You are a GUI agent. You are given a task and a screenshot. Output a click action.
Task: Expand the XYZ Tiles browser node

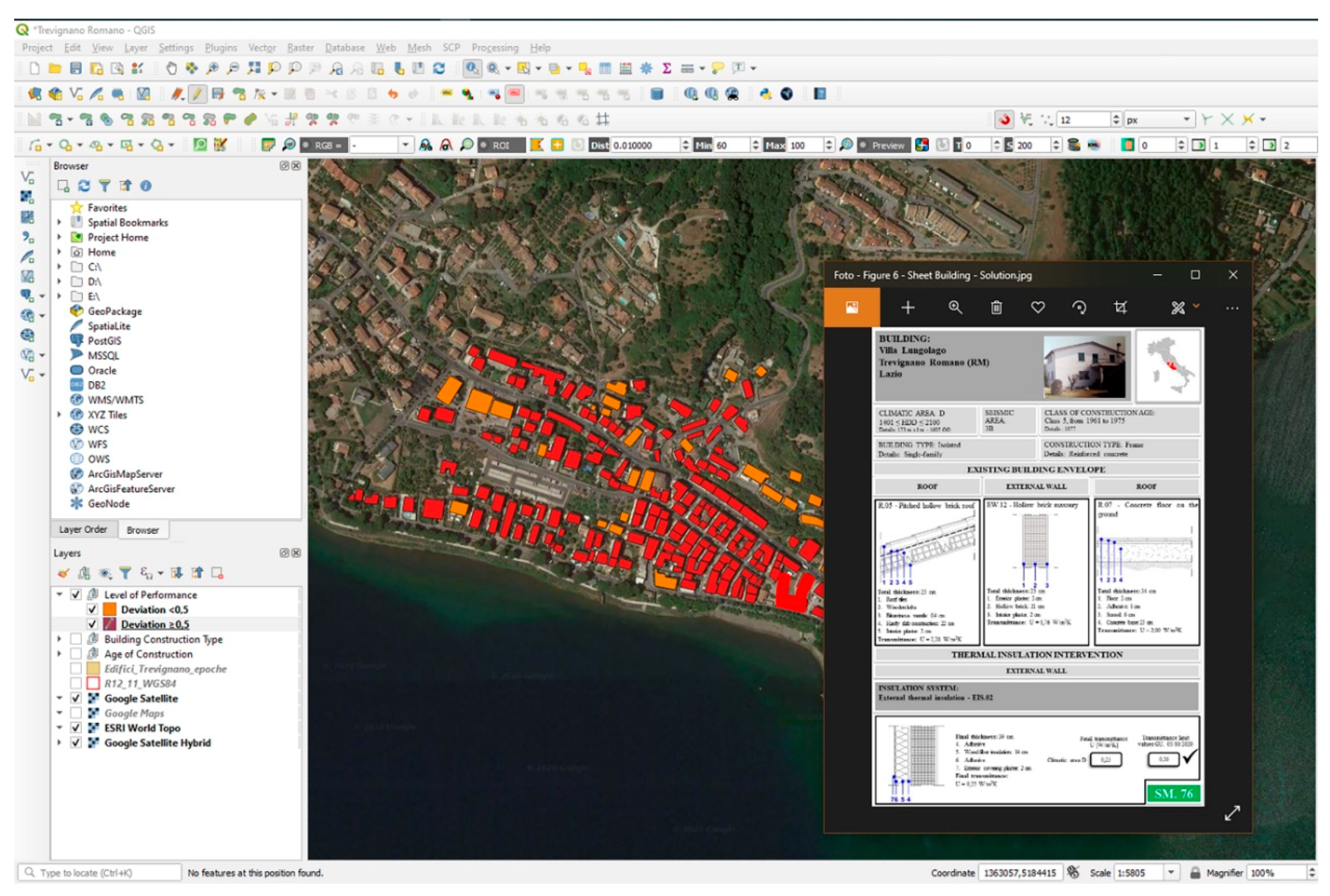point(60,414)
